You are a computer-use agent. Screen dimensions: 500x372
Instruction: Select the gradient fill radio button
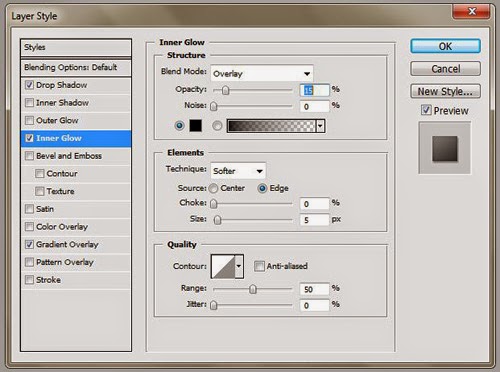coord(217,126)
